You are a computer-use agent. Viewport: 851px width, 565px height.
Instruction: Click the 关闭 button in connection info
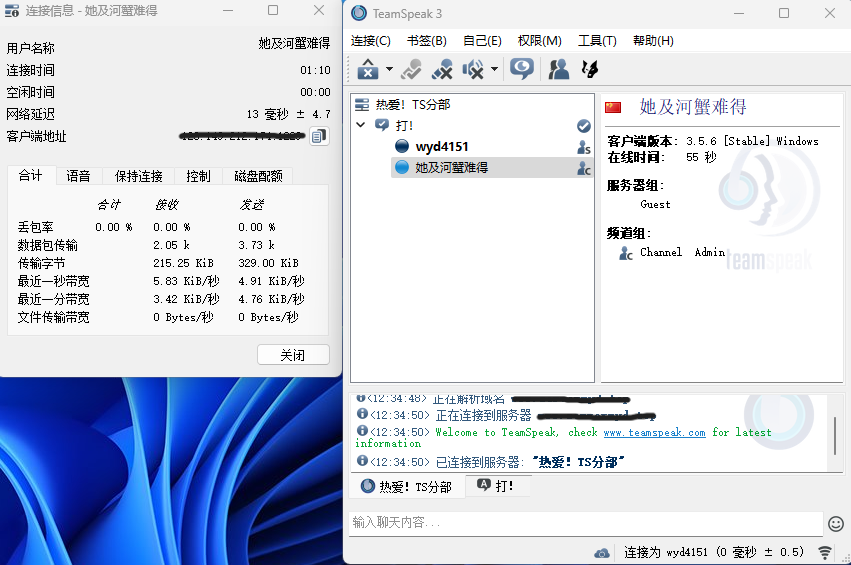tap(293, 355)
